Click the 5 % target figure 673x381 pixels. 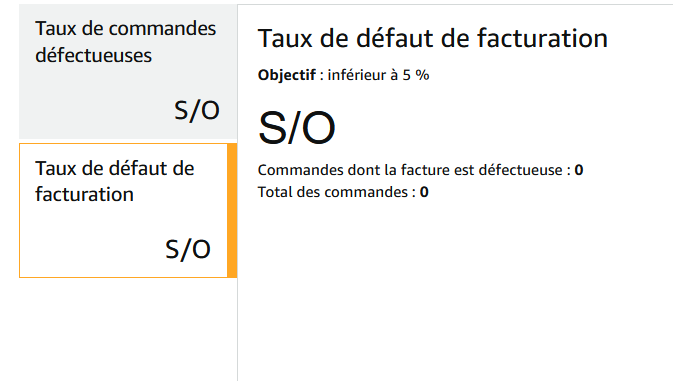click(x=416, y=75)
